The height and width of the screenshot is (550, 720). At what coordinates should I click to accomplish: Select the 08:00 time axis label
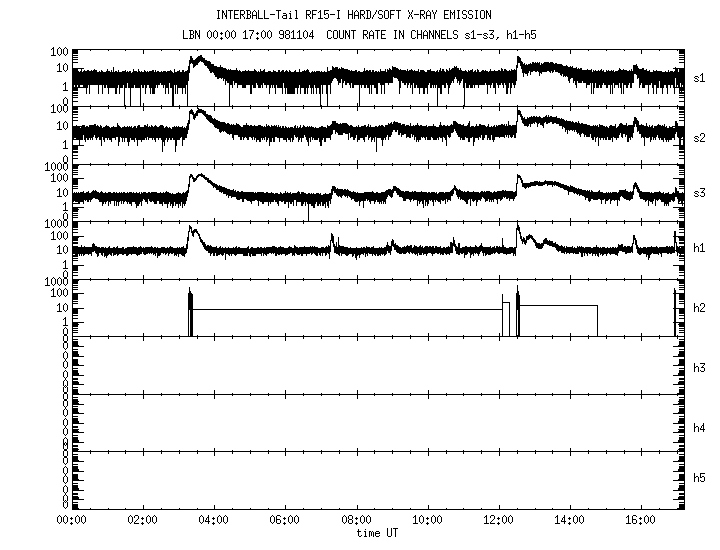(x=356, y=521)
